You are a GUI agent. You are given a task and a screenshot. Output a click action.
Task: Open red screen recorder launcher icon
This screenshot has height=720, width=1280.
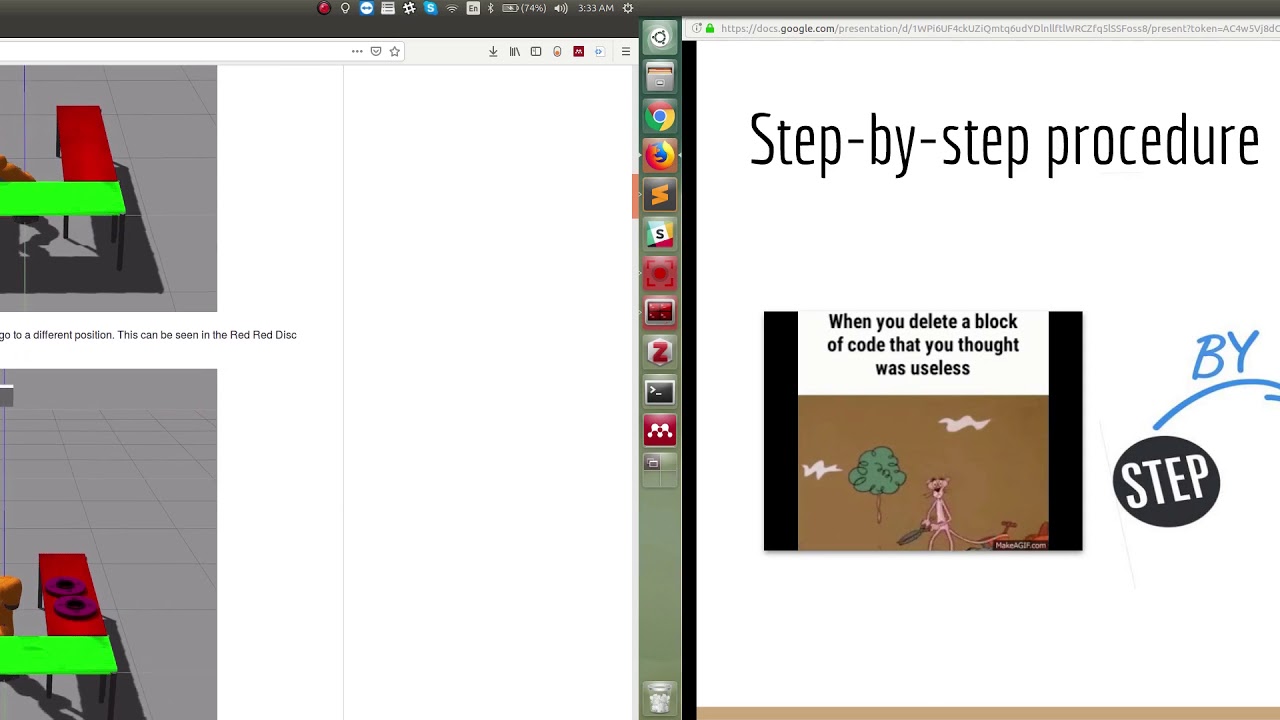(x=659, y=274)
